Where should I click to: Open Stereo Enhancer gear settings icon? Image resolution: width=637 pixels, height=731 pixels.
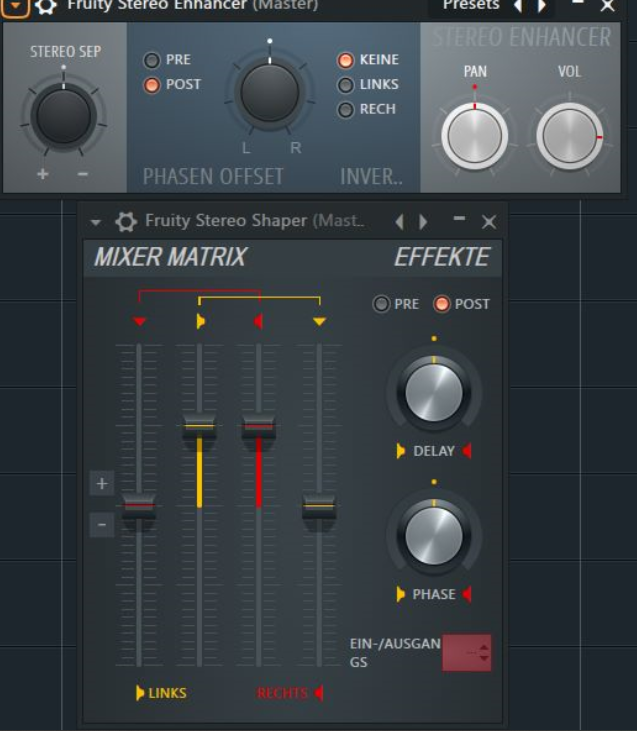46,6
